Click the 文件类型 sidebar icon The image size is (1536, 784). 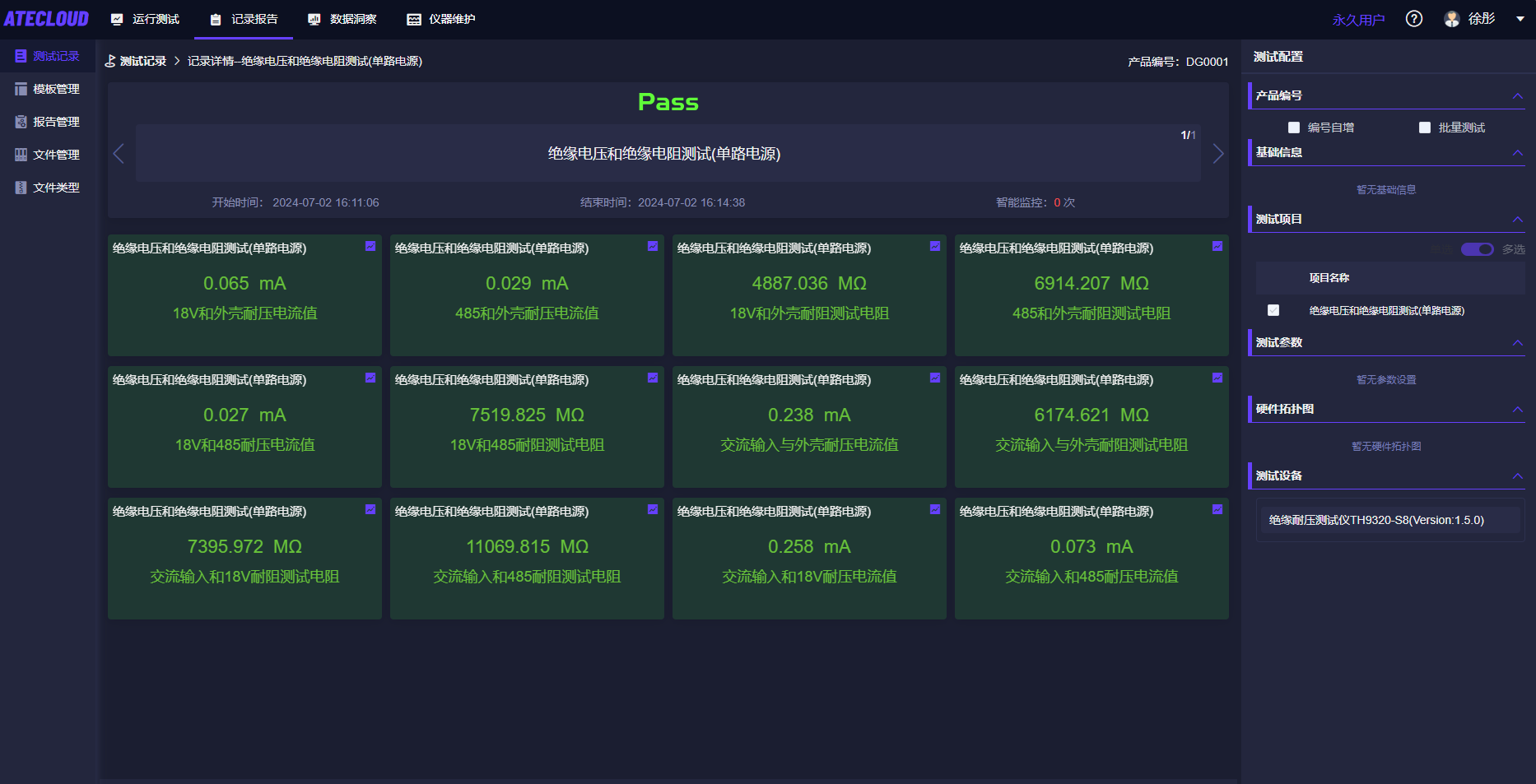[21, 188]
